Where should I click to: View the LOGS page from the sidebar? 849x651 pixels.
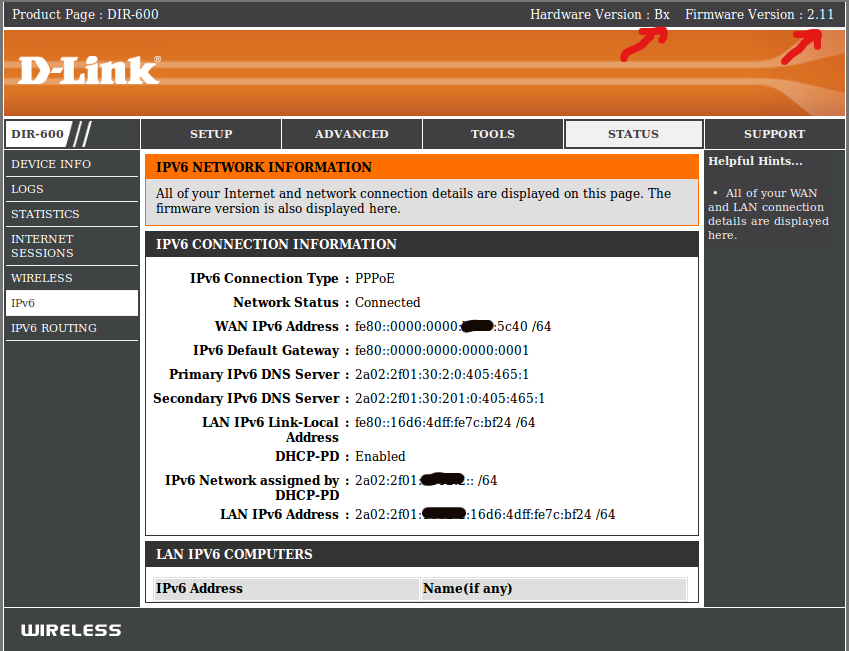tap(27, 189)
